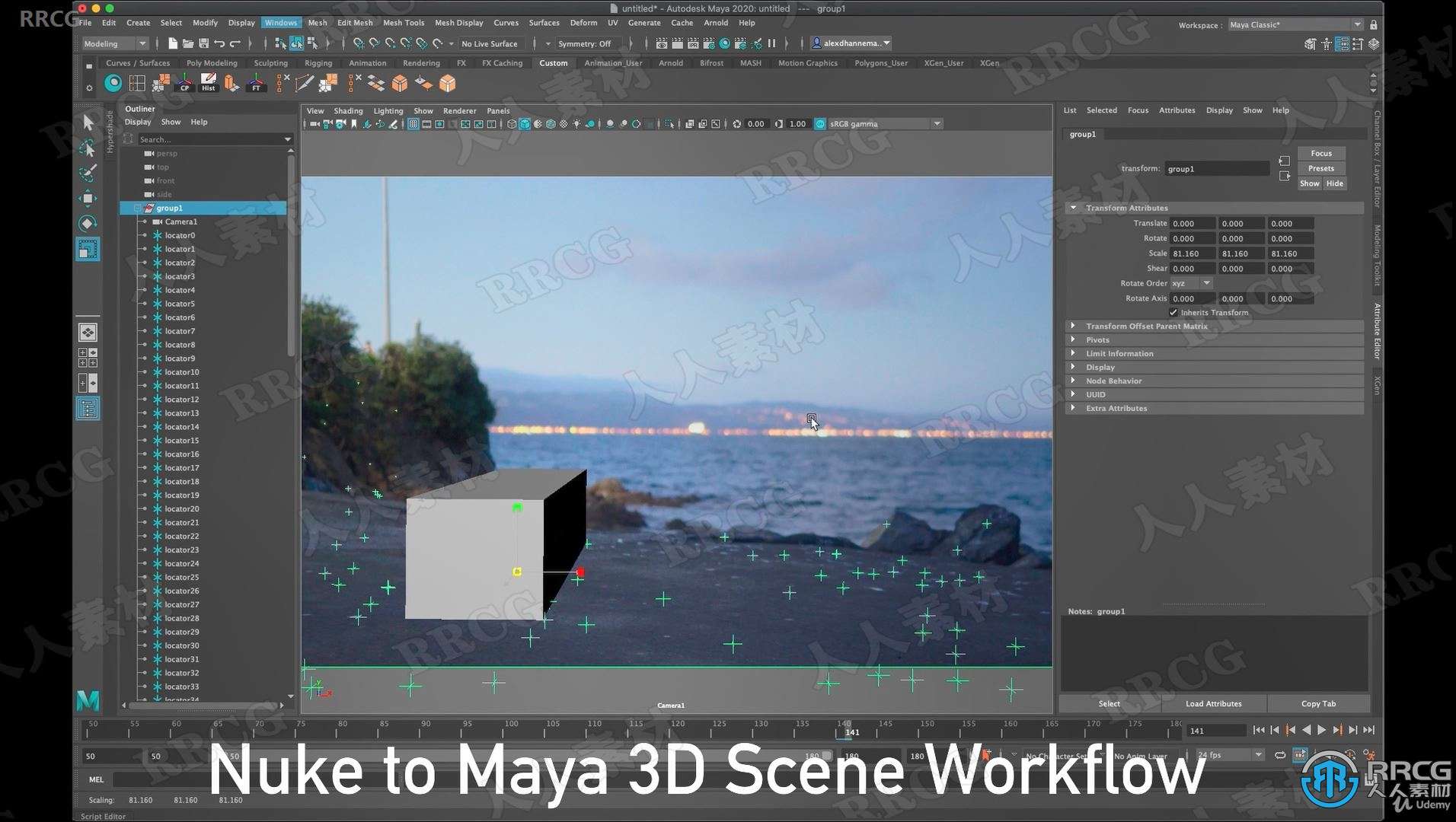The height and width of the screenshot is (822, 1456).
Task: Click the Hist delete history shelf icon
Action: [x=208, y=83]
